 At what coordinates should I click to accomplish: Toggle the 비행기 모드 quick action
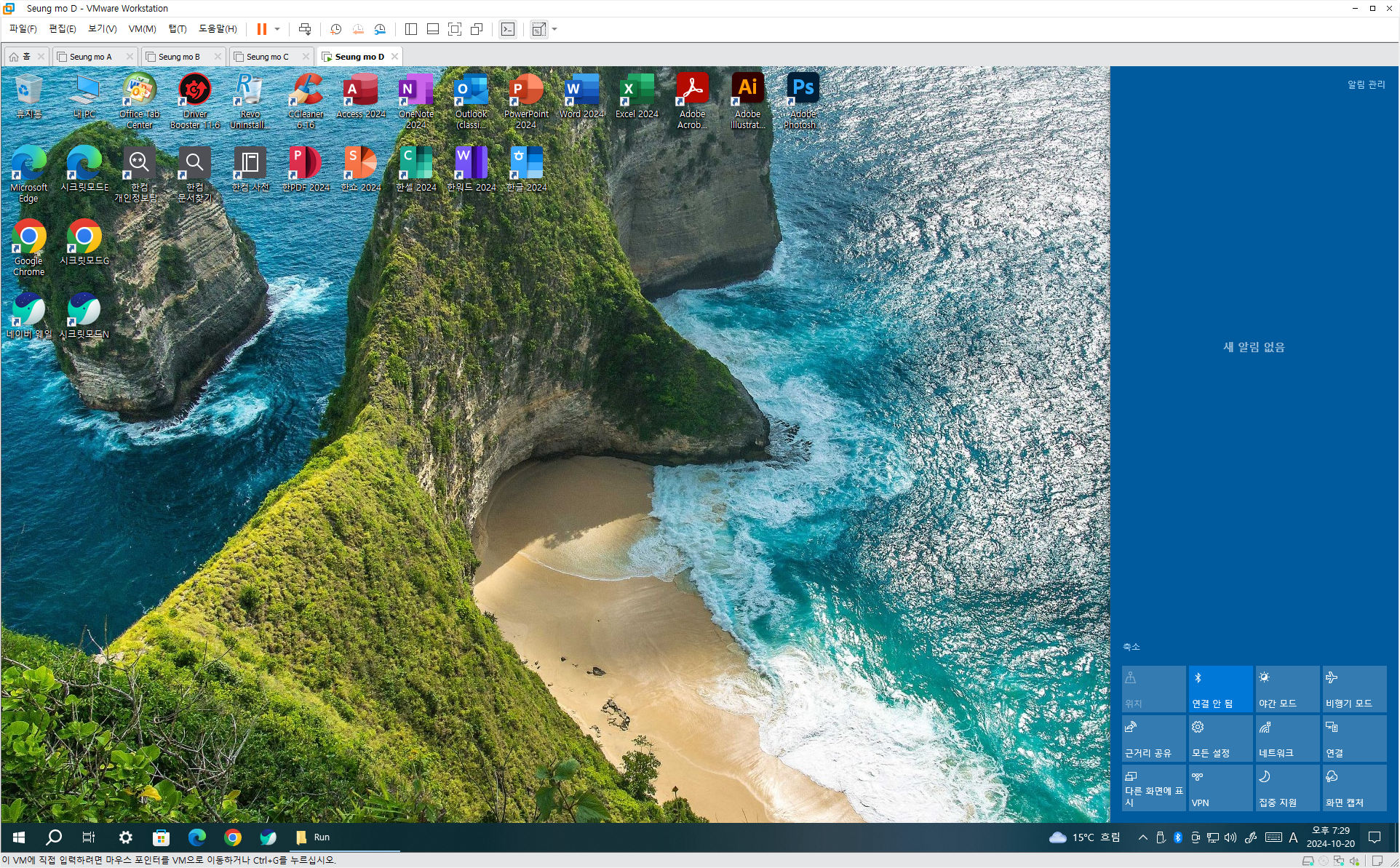coord(1353,689)
